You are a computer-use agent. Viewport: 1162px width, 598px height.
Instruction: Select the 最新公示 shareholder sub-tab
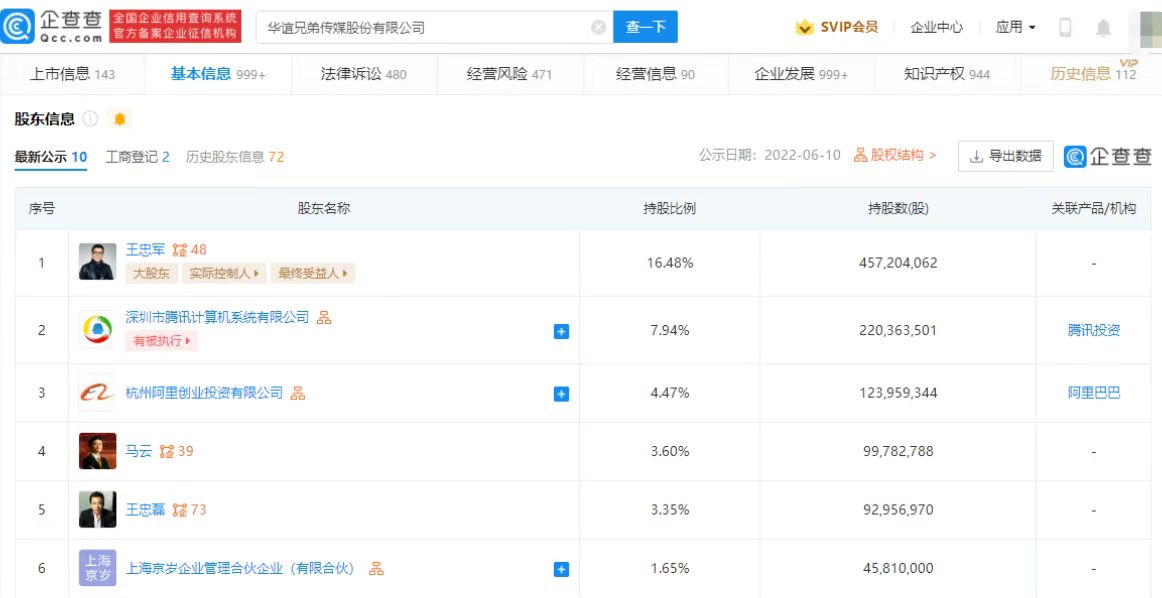tap(50, 157)
